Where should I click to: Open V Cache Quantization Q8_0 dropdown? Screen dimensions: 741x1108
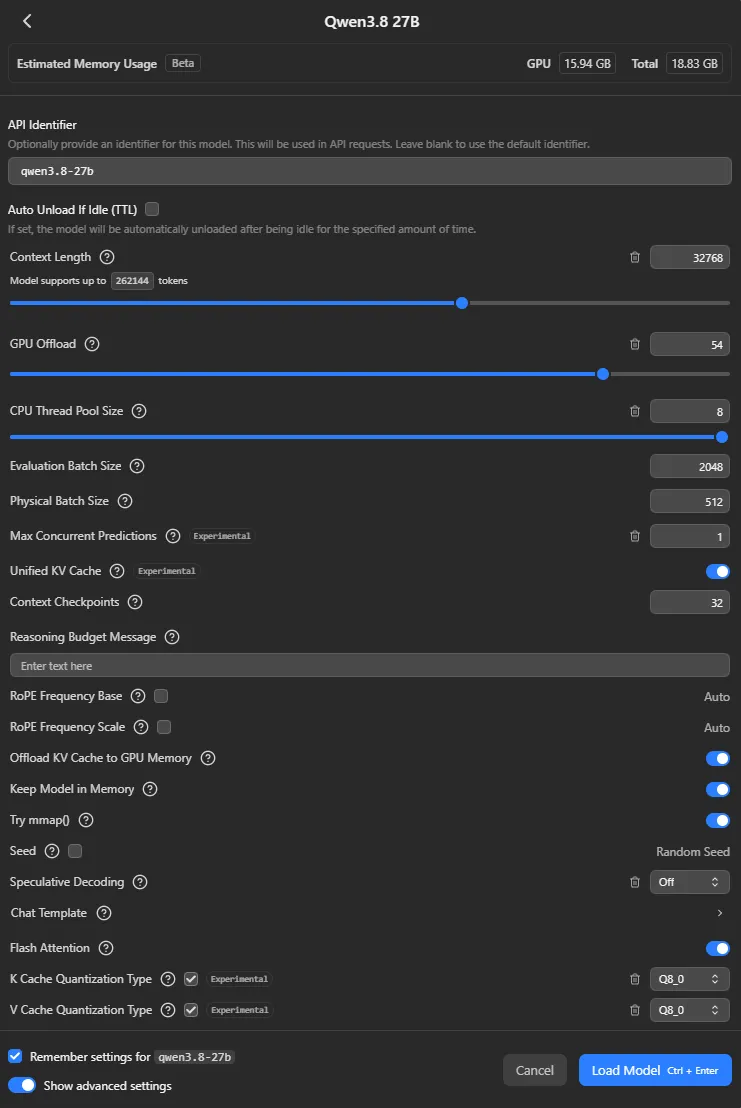click(x=689, y=1010)
